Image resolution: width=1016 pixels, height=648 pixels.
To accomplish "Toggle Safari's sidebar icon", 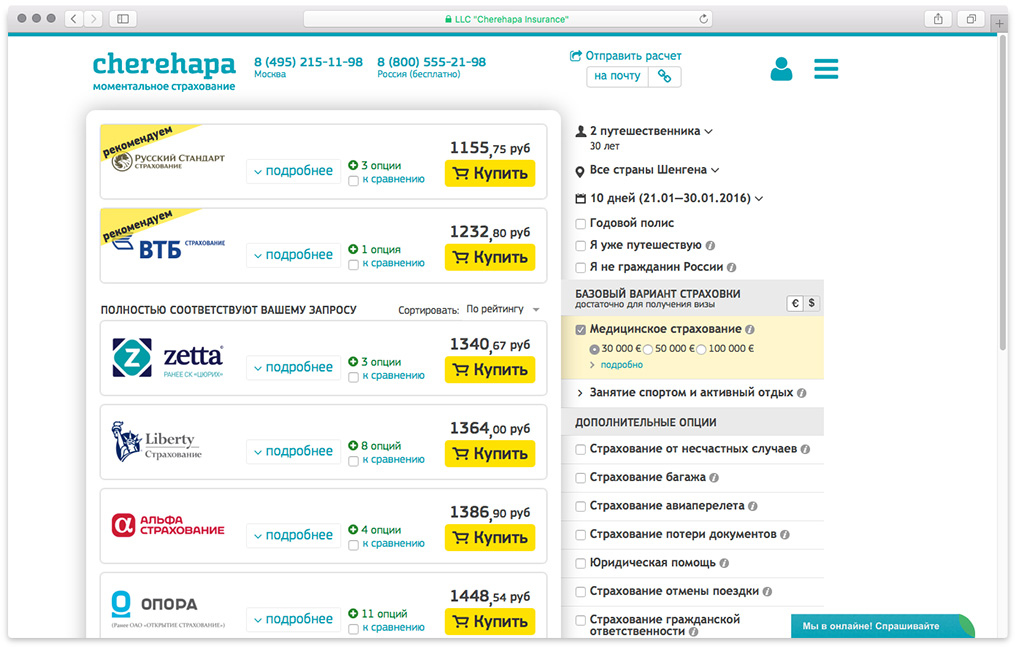I will tap(123, 19).
